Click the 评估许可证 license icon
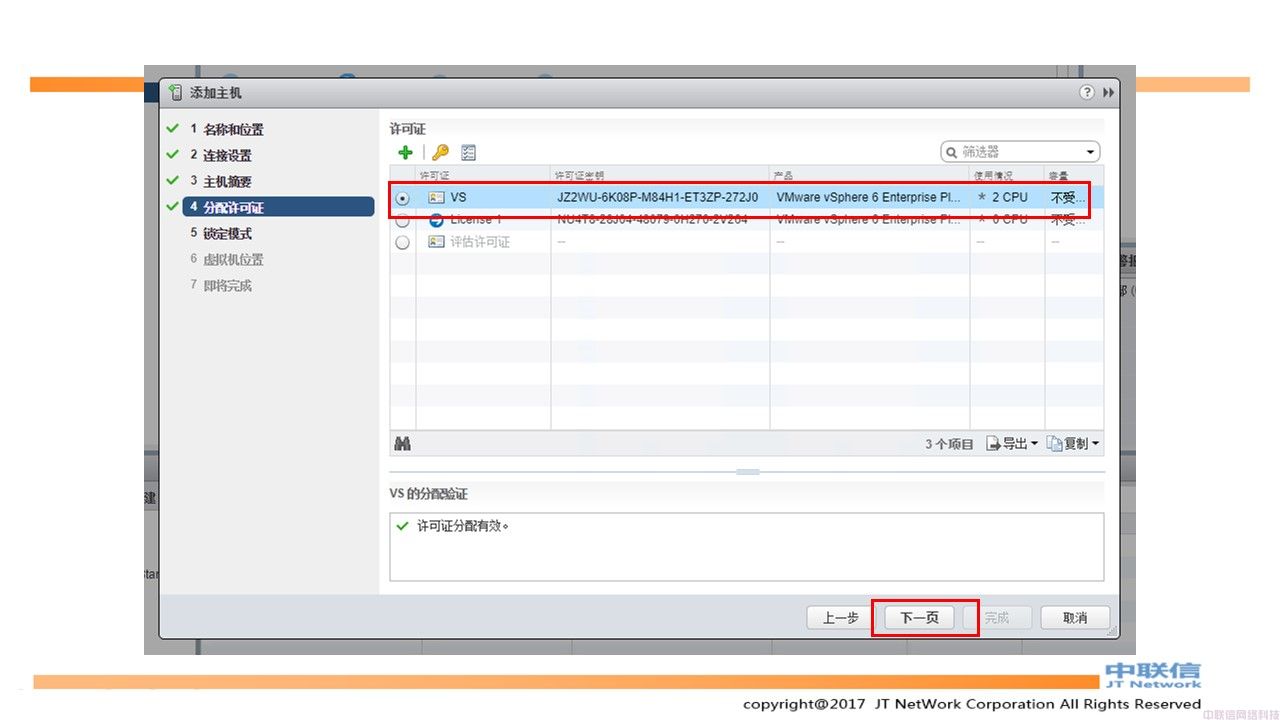Image resolution: width=1280 pixels, height=720 pixels. pos(436,242)
